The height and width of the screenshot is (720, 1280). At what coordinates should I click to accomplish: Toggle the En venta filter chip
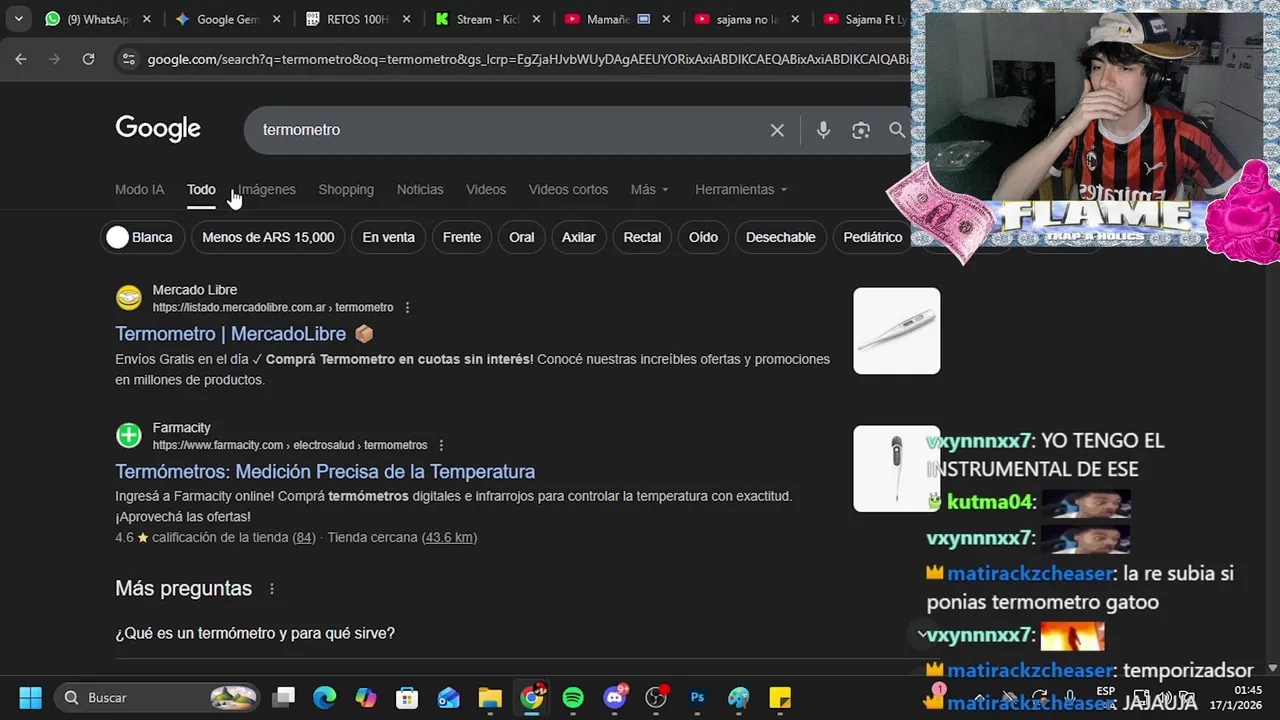(388, 237)
